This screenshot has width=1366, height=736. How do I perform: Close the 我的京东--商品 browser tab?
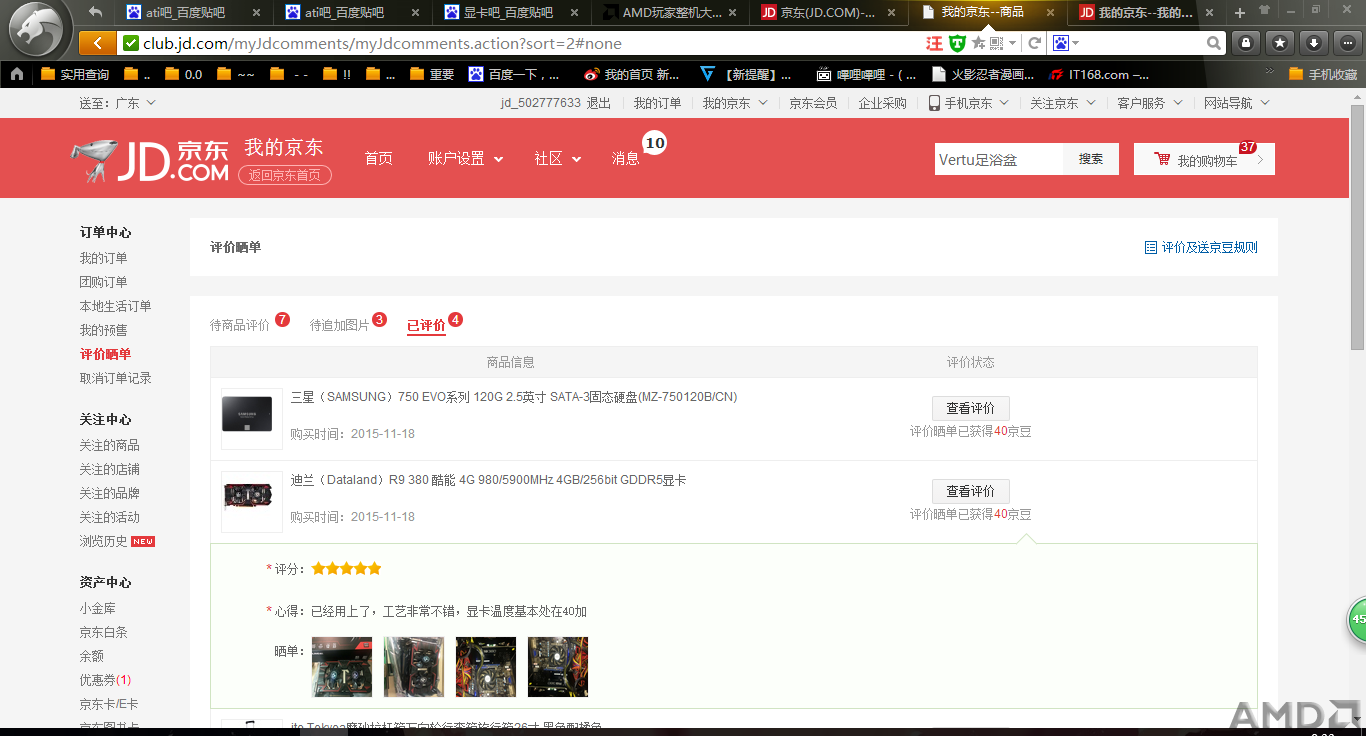coord(1050,13)
